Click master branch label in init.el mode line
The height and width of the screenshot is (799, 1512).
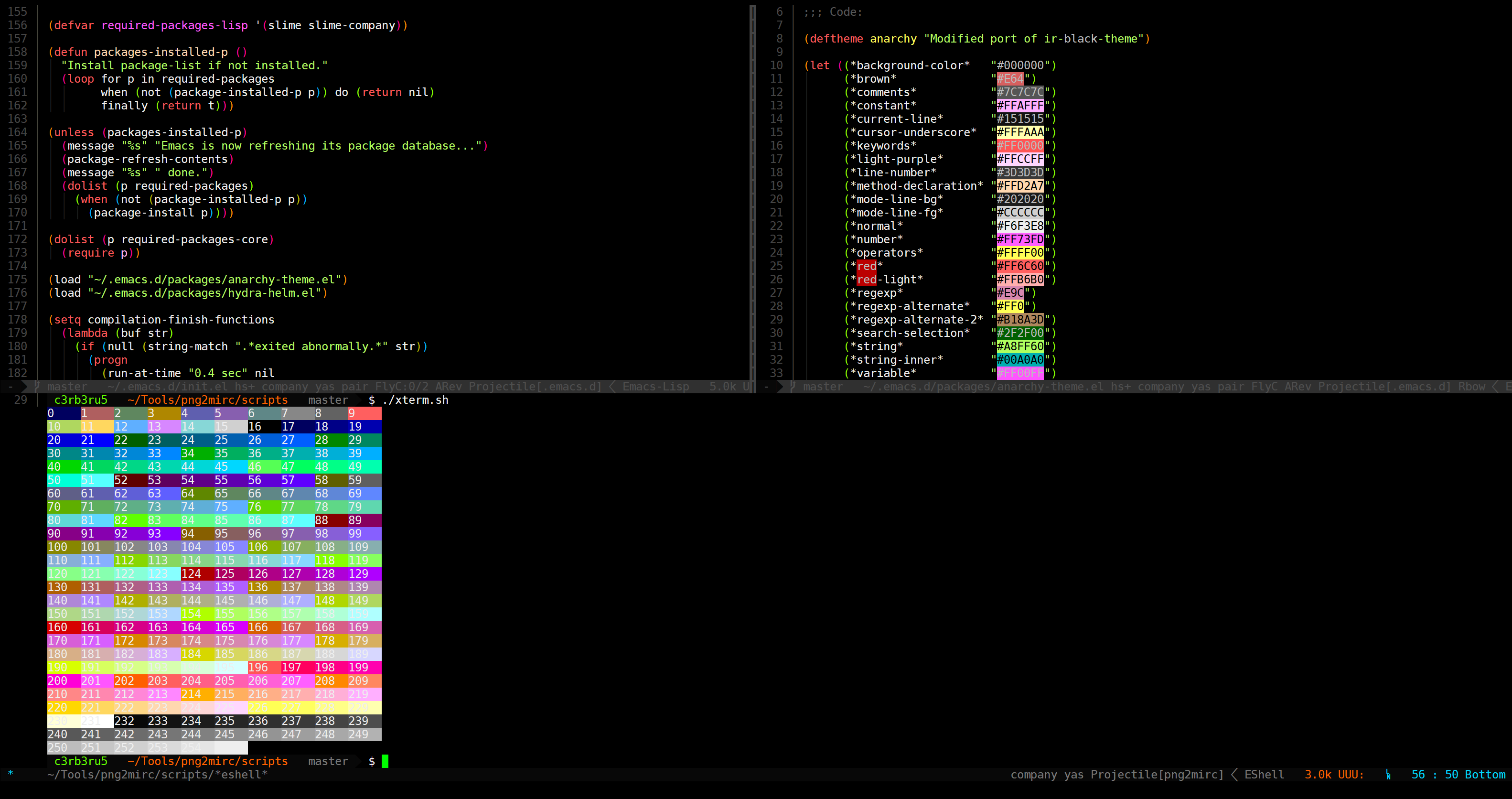(x=67, y=386)
